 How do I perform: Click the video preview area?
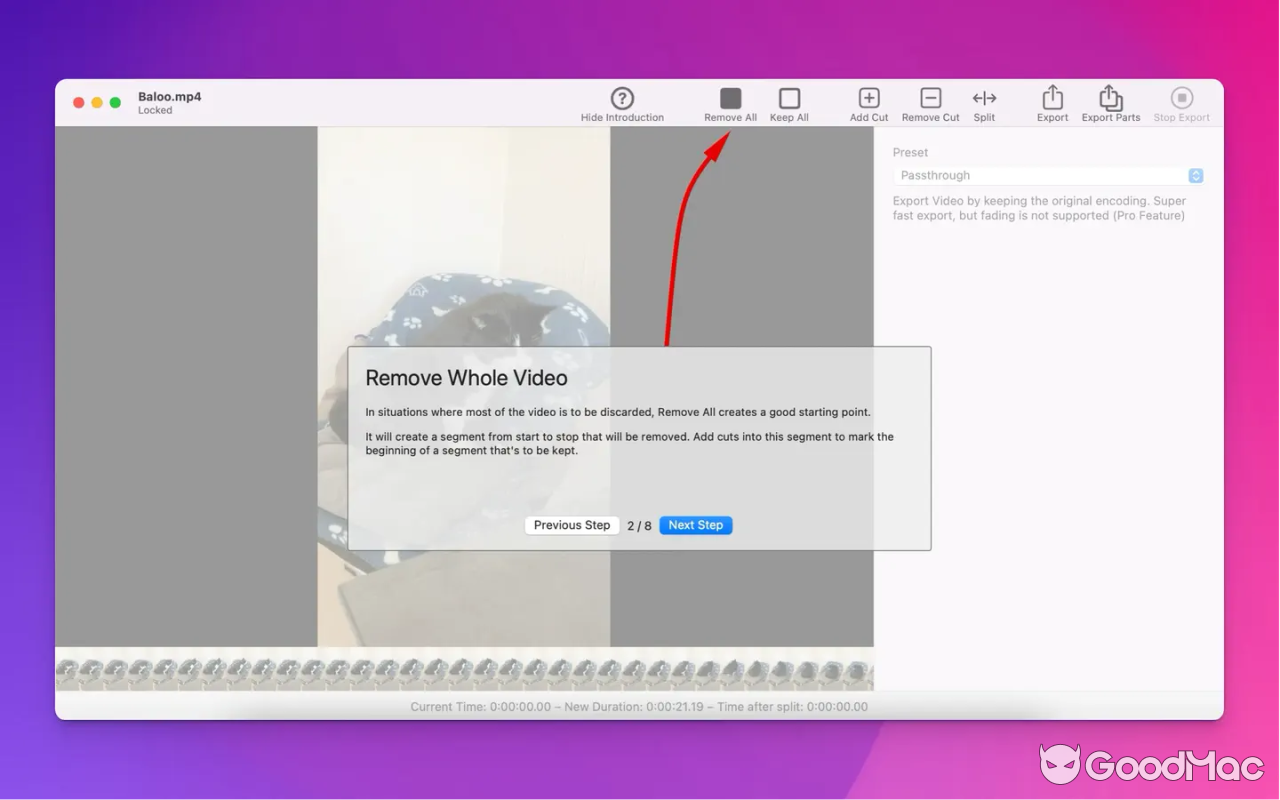pyautogui.click(x=464, y=250)
